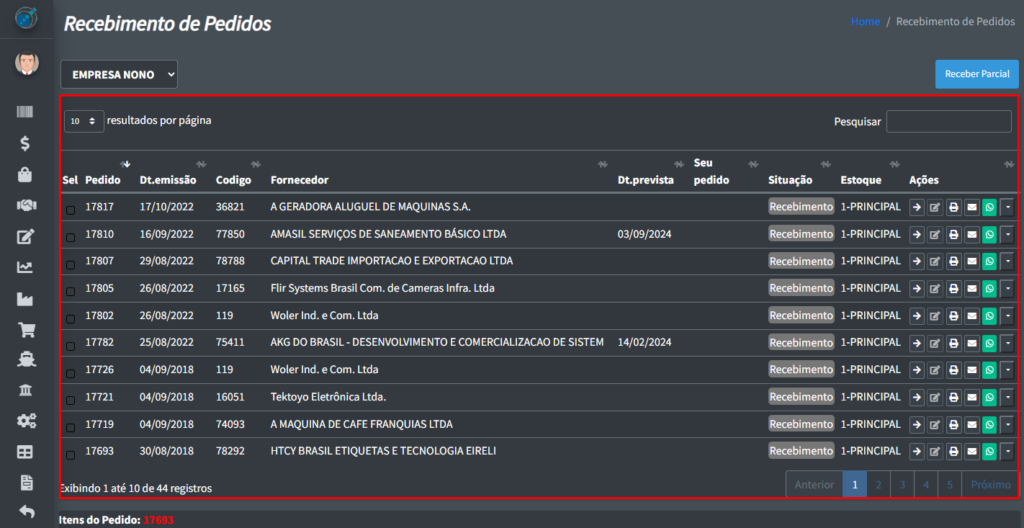Tick the checkbox for order 17693
Screen dimensions: 1024x528
(70, 451)
